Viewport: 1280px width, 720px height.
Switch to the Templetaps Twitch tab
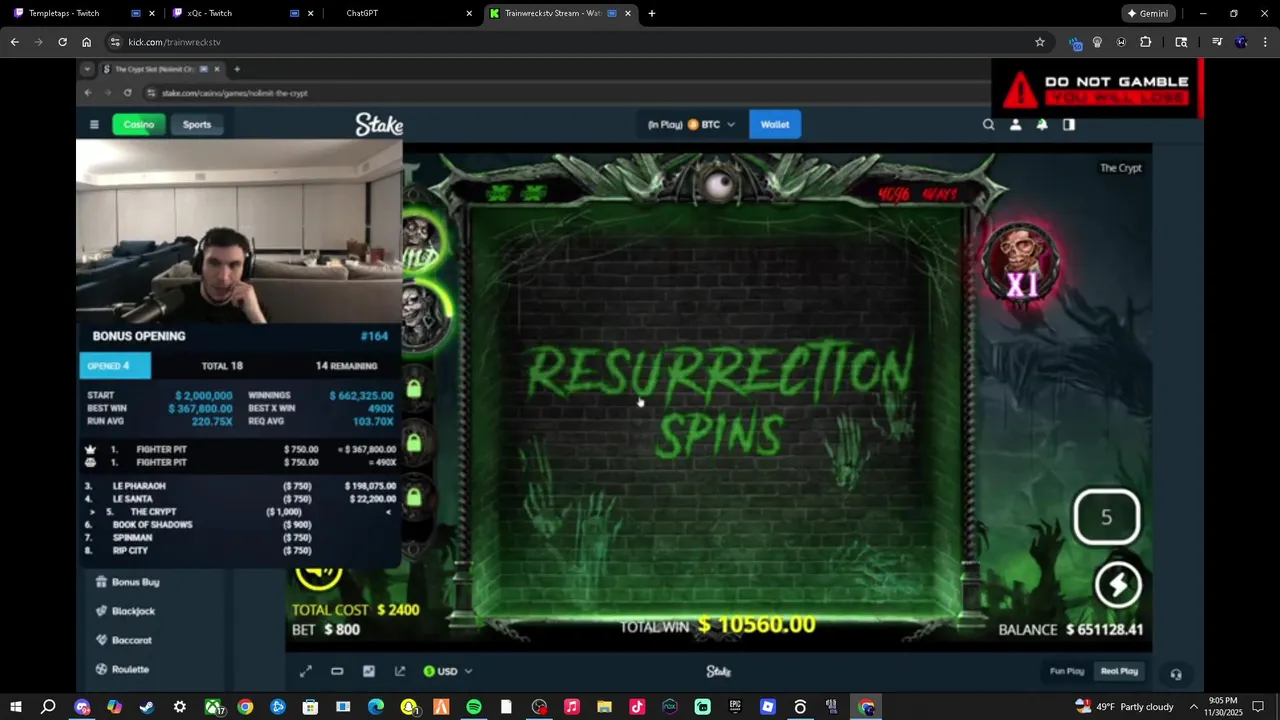coord(84,13)
